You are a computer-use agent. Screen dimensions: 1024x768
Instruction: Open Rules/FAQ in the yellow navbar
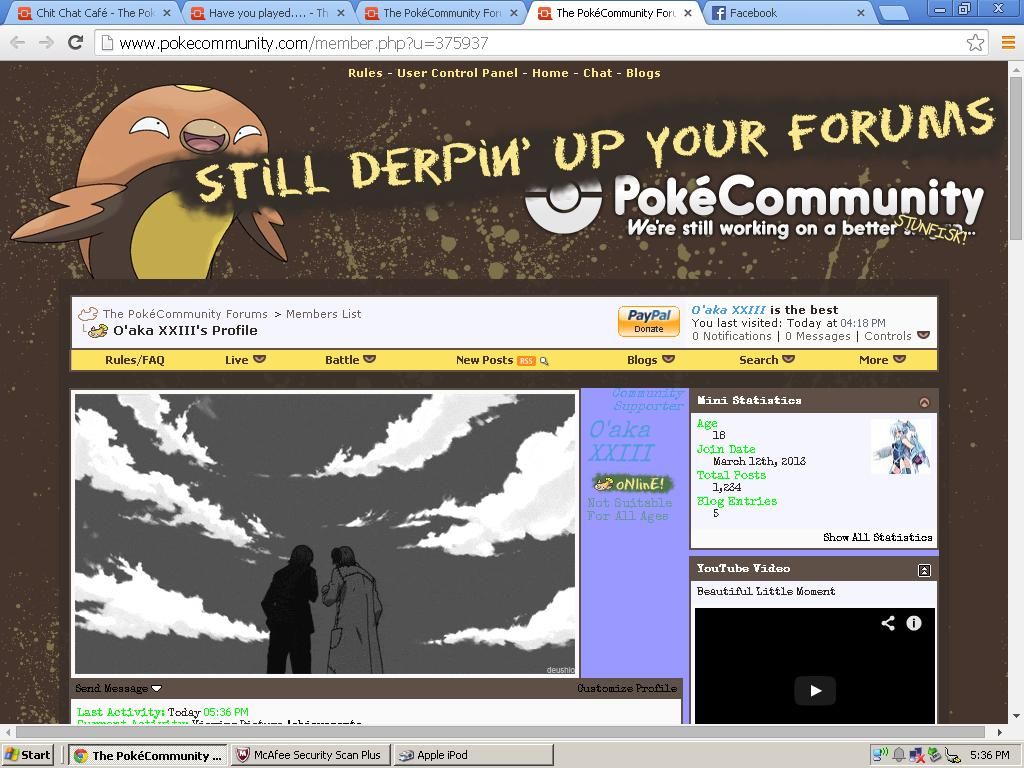pyautogui.click(x=135, y=360)
